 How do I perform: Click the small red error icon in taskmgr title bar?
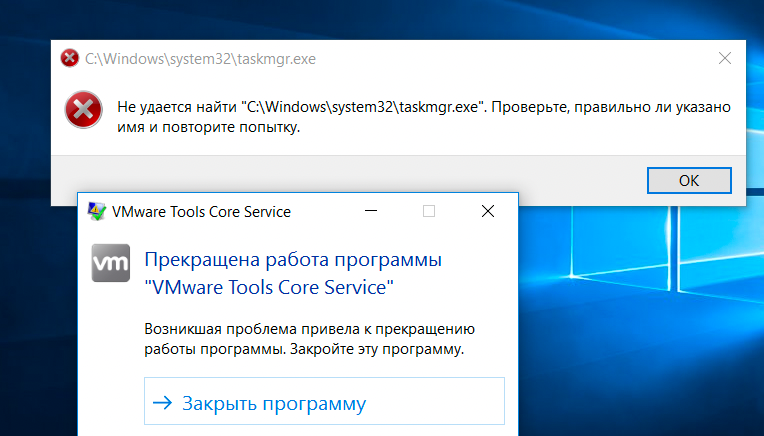click(x=69, y=58)
